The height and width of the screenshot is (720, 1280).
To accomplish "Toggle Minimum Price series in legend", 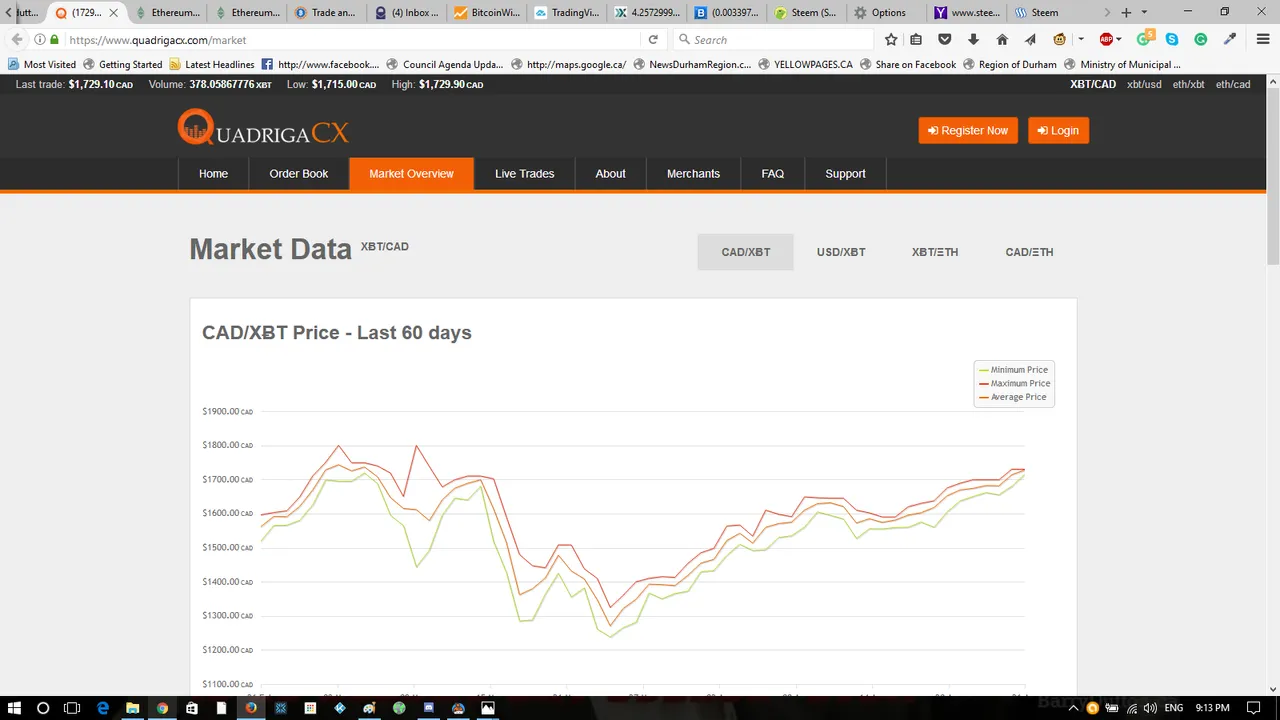I will click(1013, 370).
